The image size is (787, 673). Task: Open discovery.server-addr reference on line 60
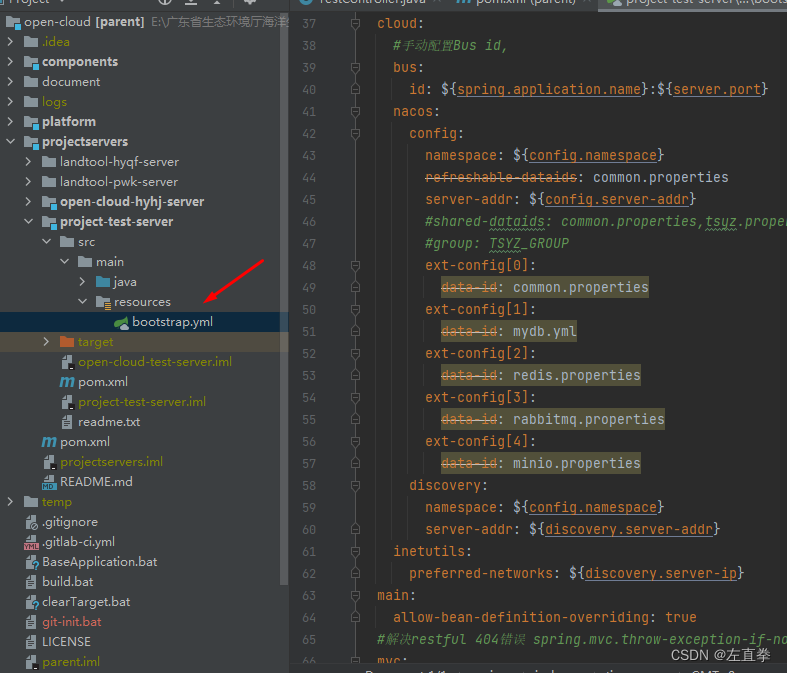(629, 529)
